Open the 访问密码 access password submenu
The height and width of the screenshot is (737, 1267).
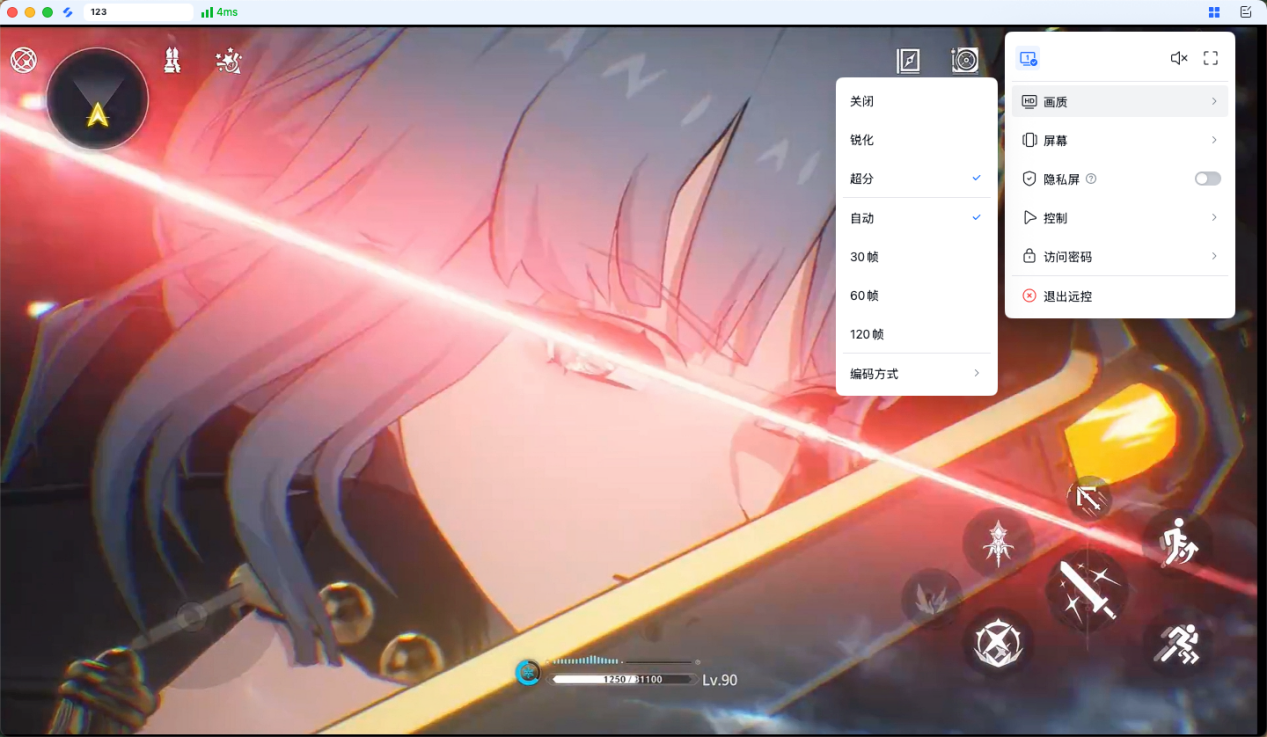point(1120,256)
